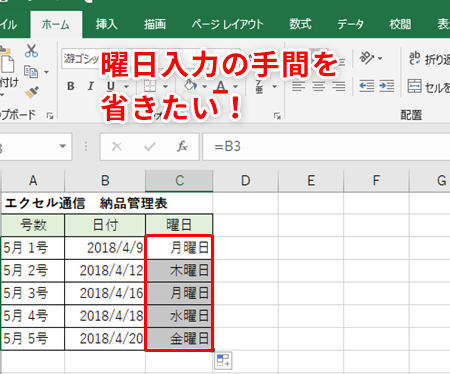
Task: Click the Insert Function fx icon
Action: [x=182, y=146]
